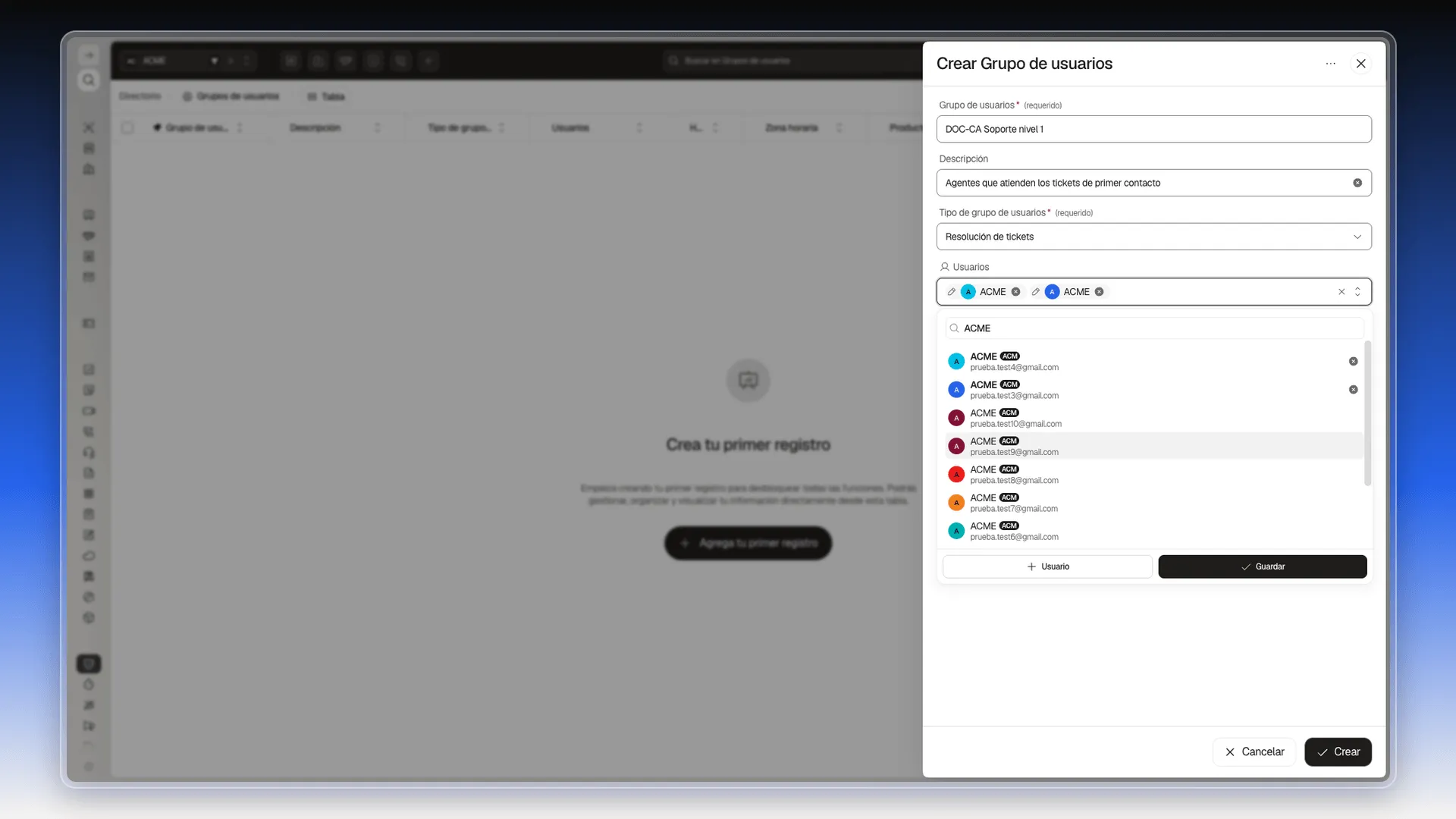Select user prueba.test9@gmail.com

(x=1153, y=446)
